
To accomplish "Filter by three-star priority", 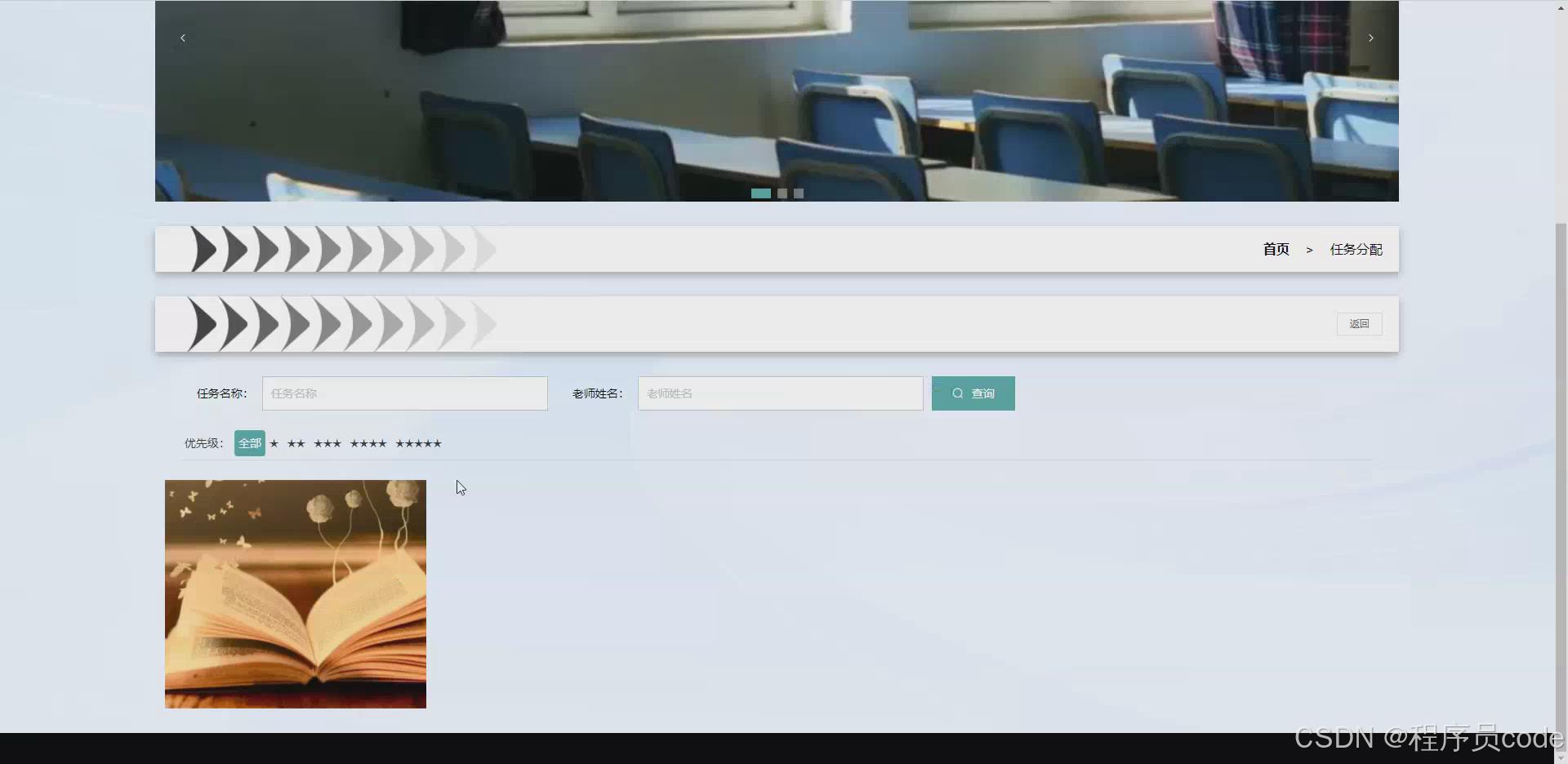I will (327, 443).
